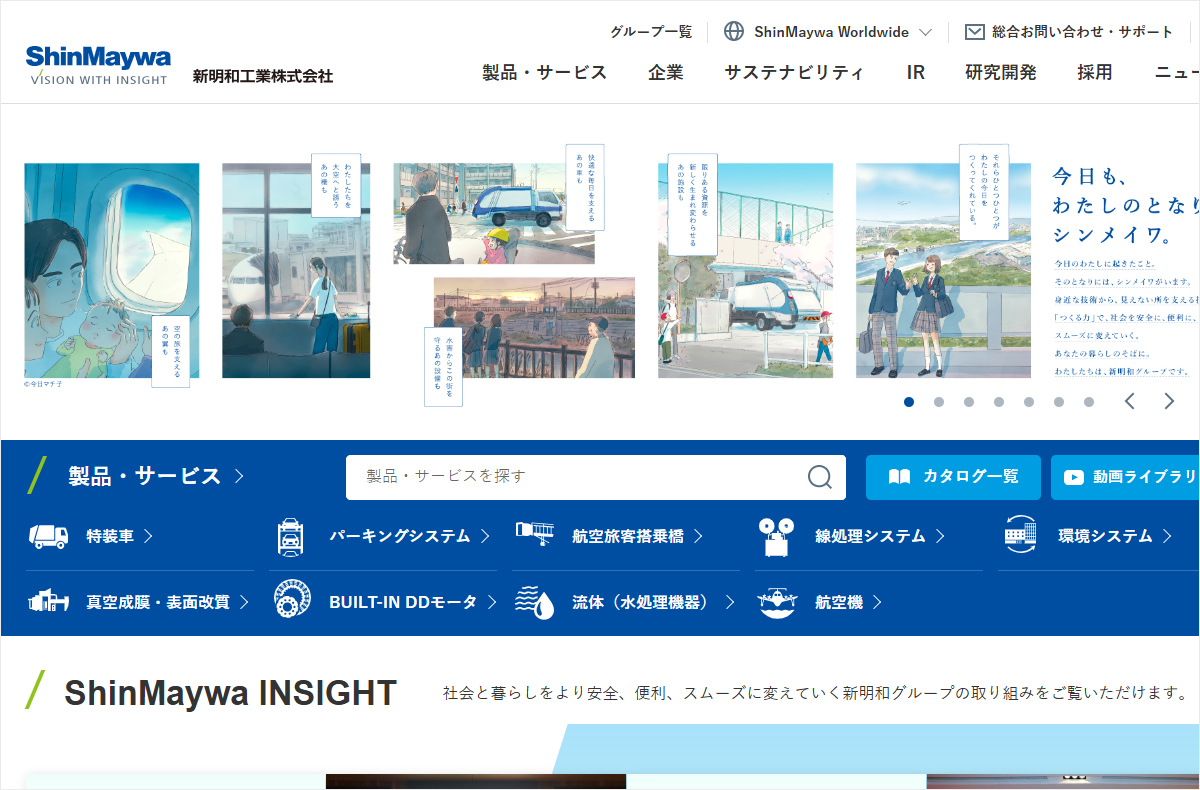Click the play icon on 動画ライブラリ

coord(1074,478)
